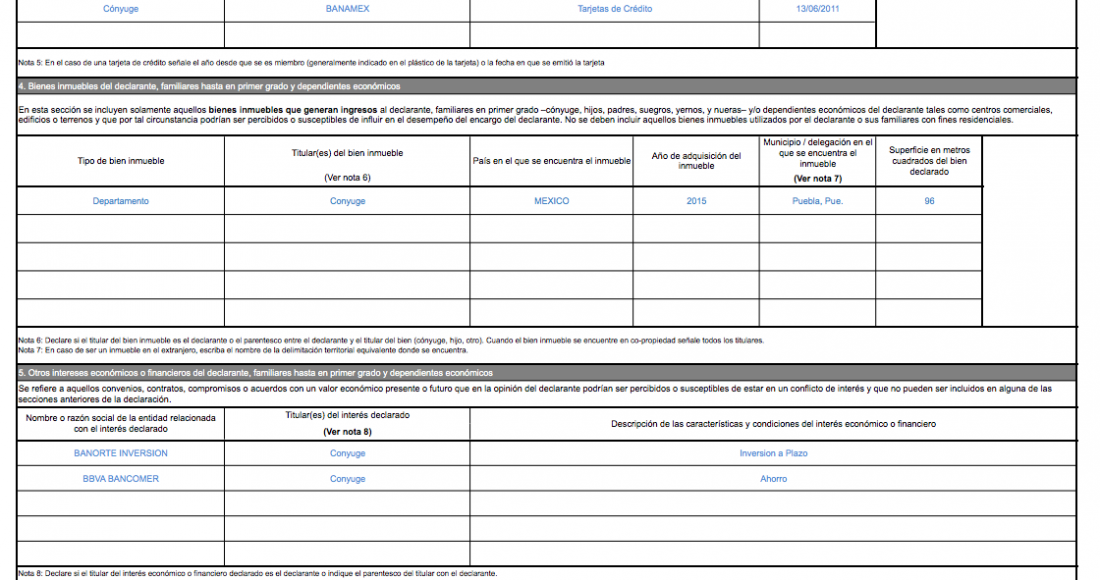This screenshot has width=1100, height=580.
Task: Click the Inversion a Plazo description
Action: point(773,453)
